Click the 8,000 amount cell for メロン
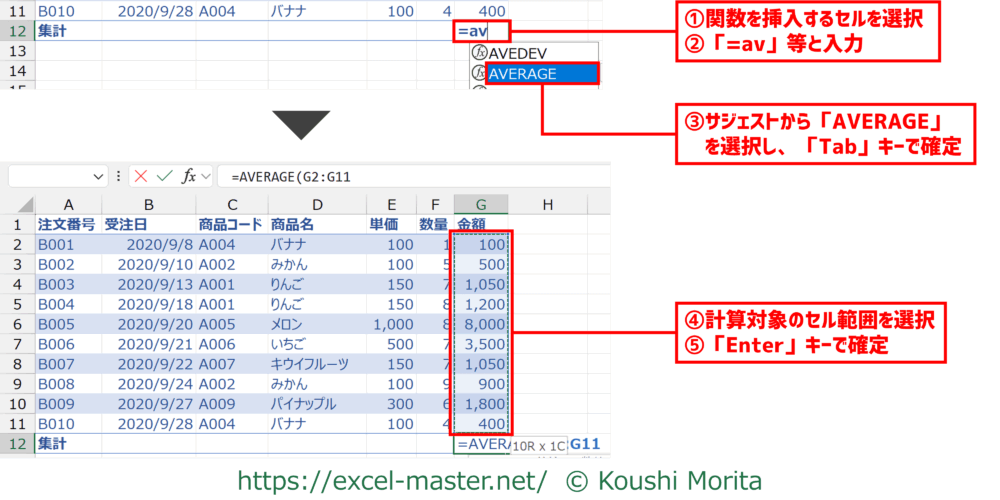This screenshot has width=1000, height=500. [x=481, y=325]
